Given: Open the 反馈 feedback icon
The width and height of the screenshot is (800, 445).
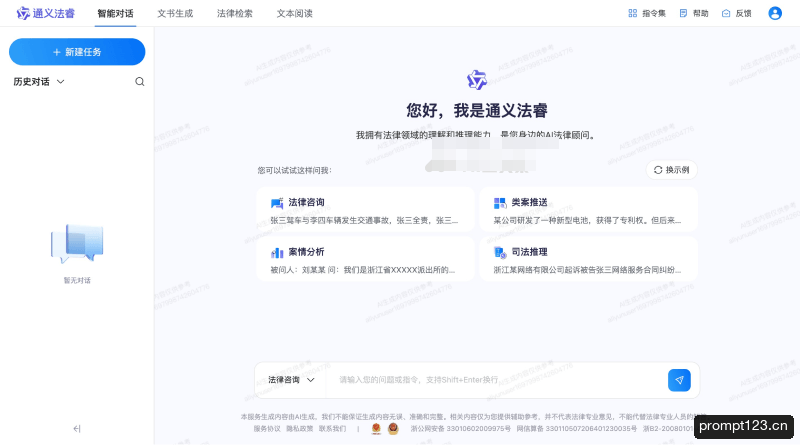Looking at the screenshot, I should click(x=726, y=13).
